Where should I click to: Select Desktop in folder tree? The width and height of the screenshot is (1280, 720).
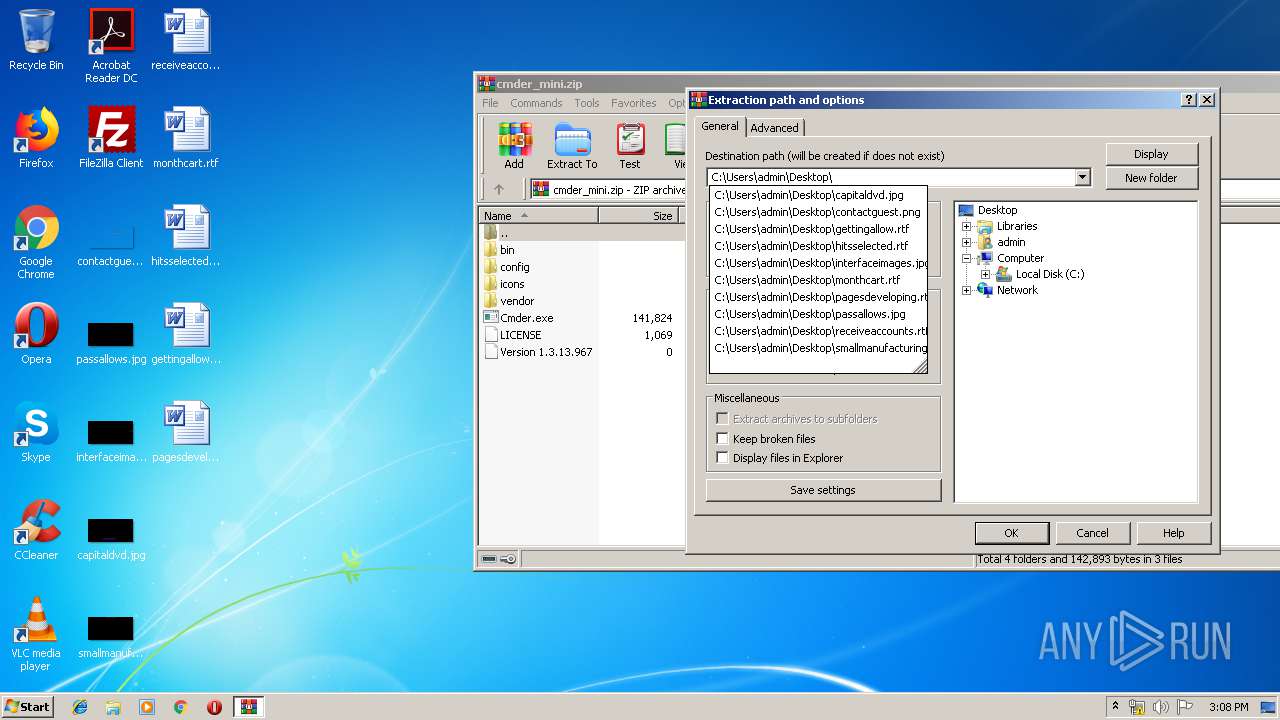pyautogui.click(x=997, y=210)
